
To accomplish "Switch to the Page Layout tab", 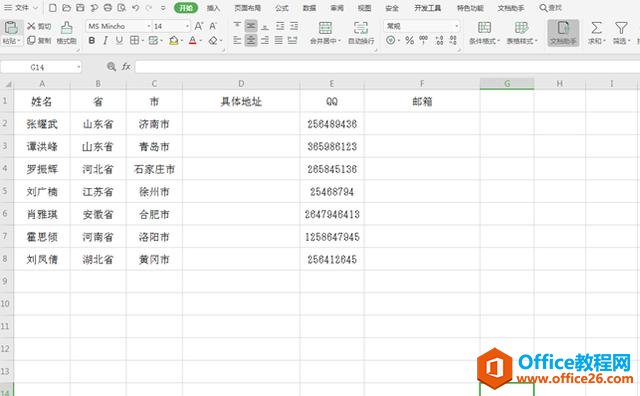I will point(247,8).
